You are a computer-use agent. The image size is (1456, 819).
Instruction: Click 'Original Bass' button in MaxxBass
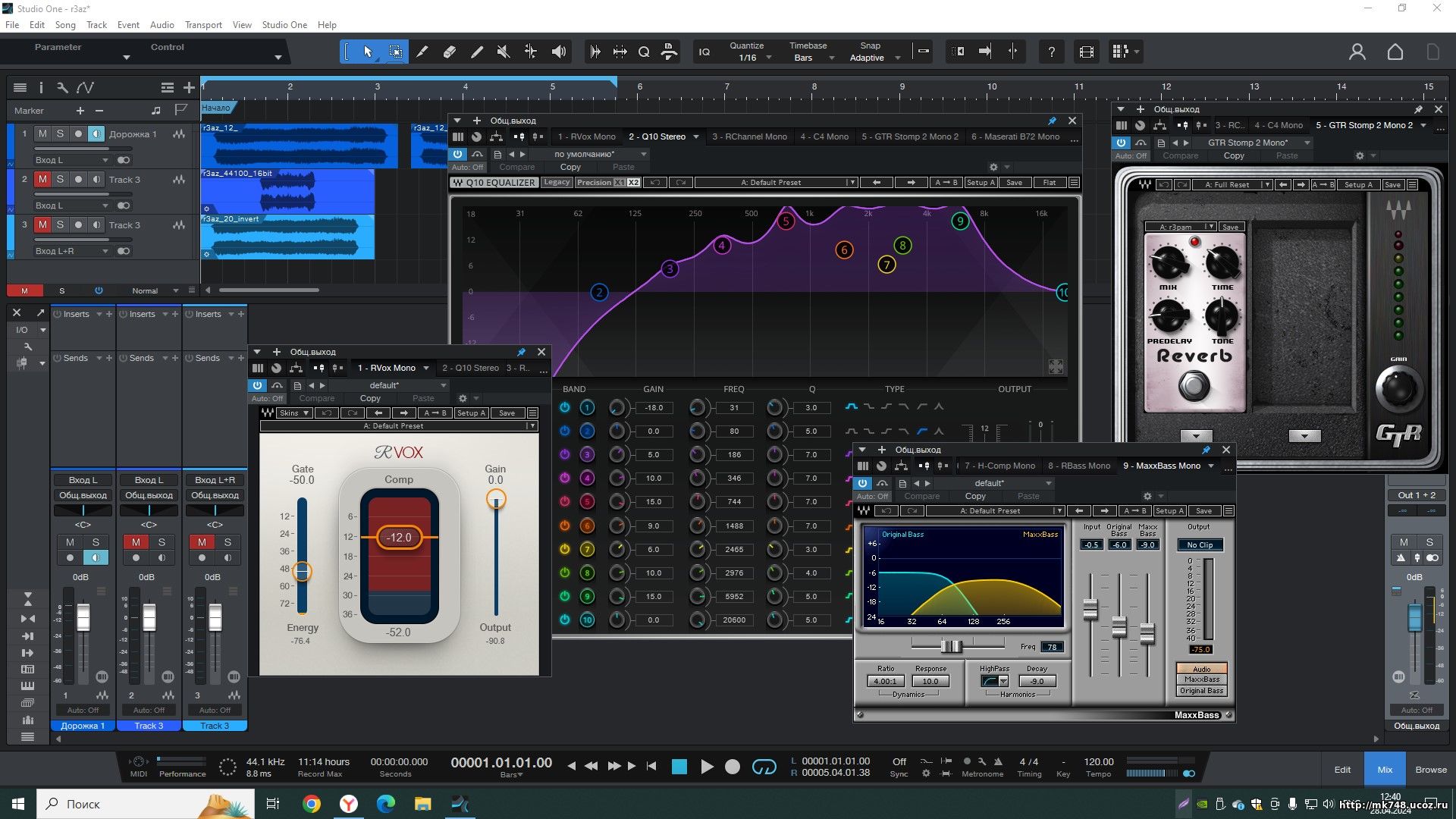coord(1201,690)
